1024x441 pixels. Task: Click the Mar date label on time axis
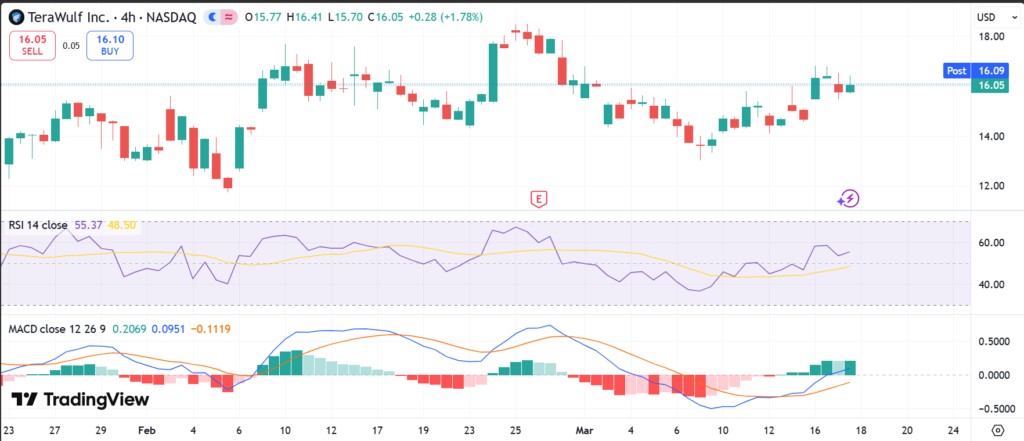coord(584,431)
